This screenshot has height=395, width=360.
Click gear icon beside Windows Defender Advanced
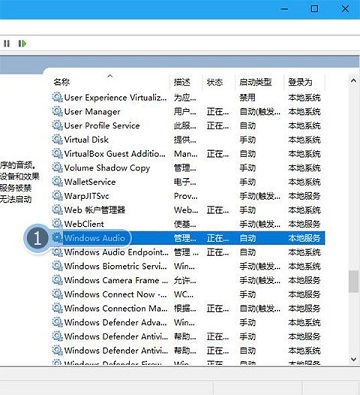pos(57,322)
